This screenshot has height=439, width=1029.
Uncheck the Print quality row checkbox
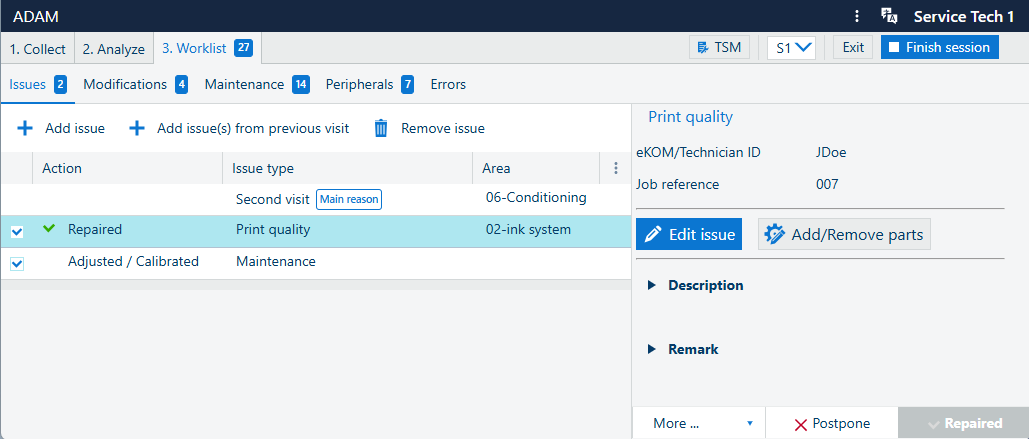pos(17,231)
